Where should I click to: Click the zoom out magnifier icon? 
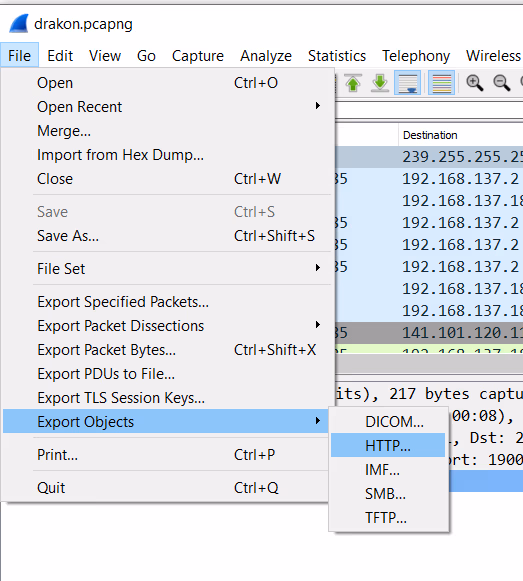[x=502, y=83]
